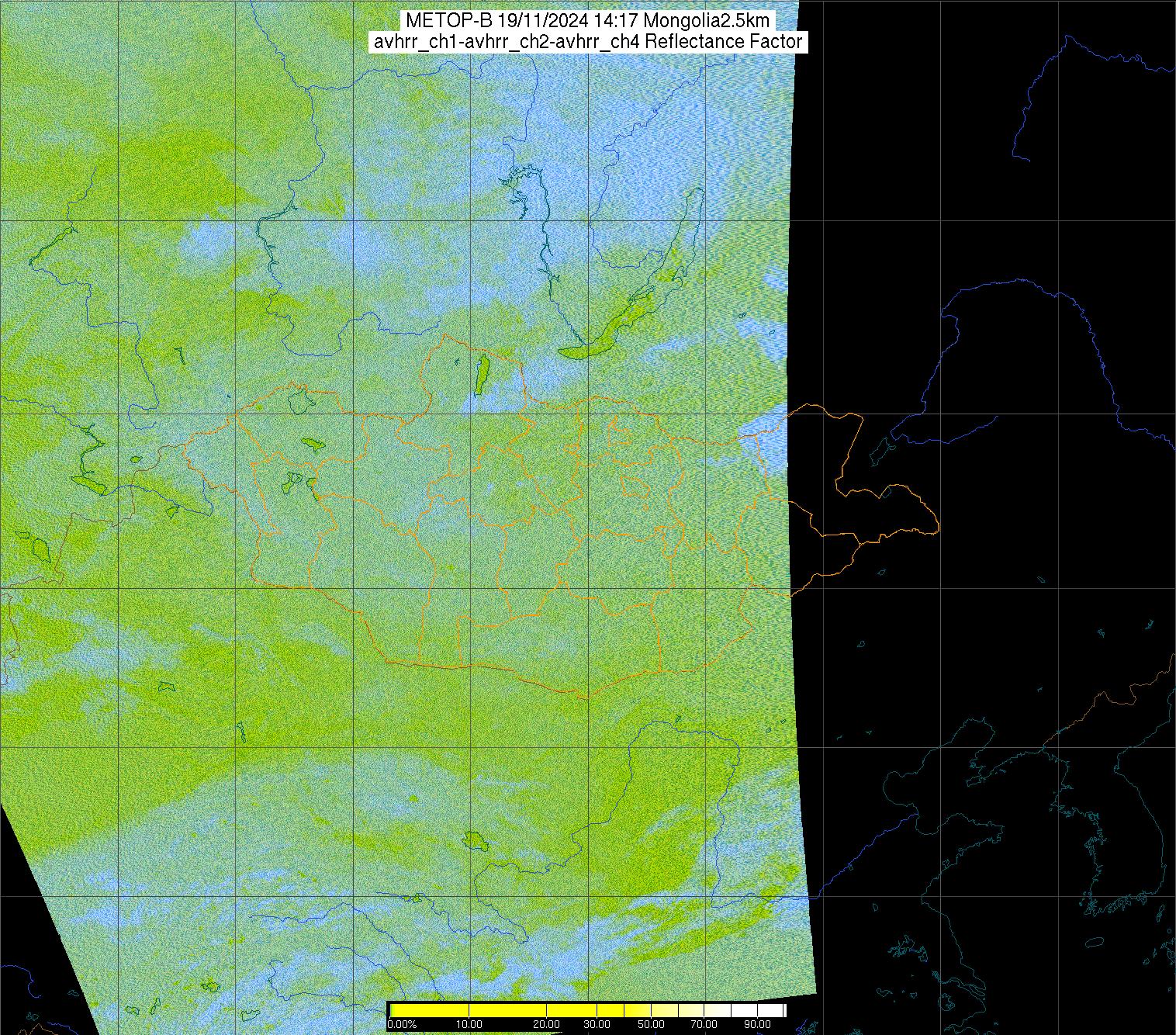Click the 70.00 scale label
Image resolution: width=1176 pixels, height=1035 pixels.
[704, 1025]
